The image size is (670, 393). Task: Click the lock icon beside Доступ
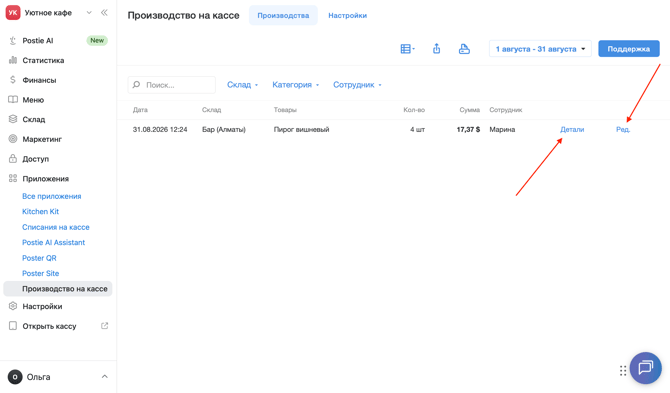pyautogui.click(x=13, y=158)
